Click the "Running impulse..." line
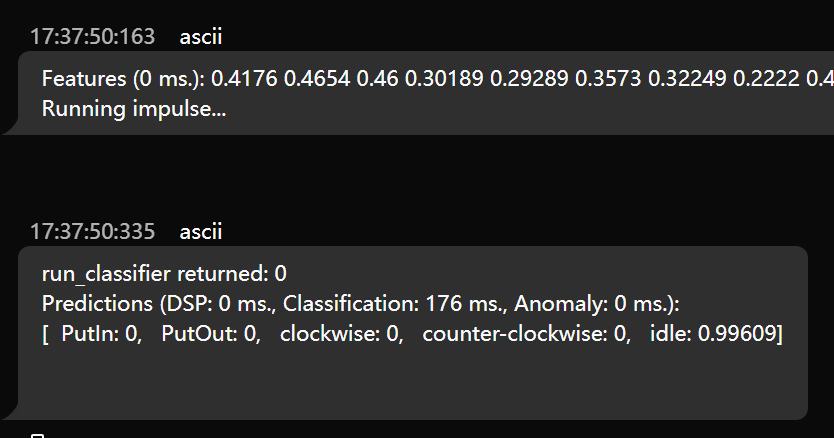The width and height of the screenshot is (834, 438). coord(134,108)
